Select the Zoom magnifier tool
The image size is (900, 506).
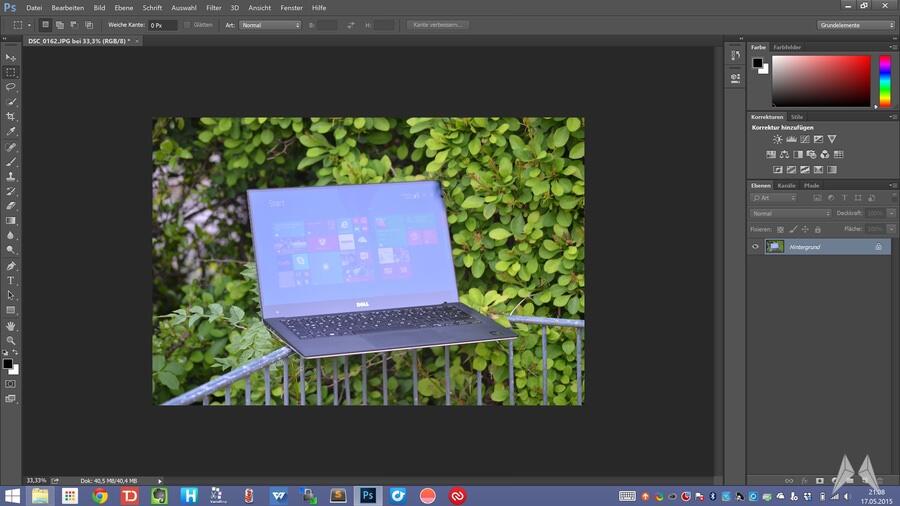11,341
